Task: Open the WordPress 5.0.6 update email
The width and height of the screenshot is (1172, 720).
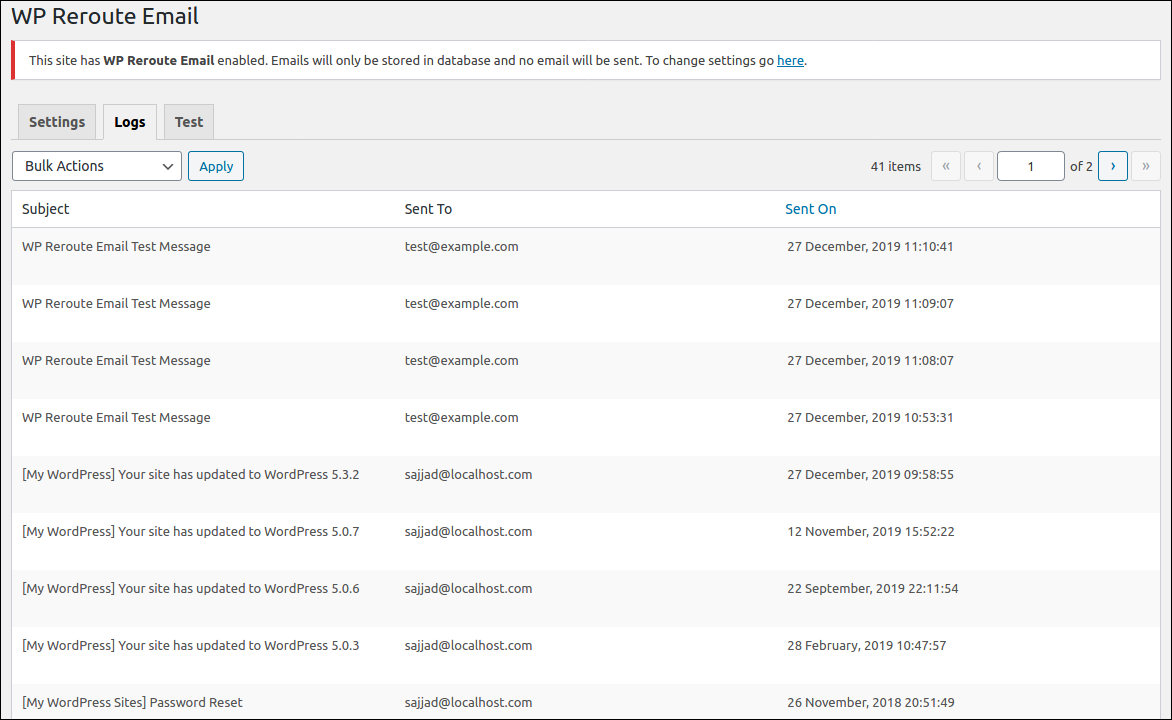Action: pyautogui.click(x=191, y=588)
